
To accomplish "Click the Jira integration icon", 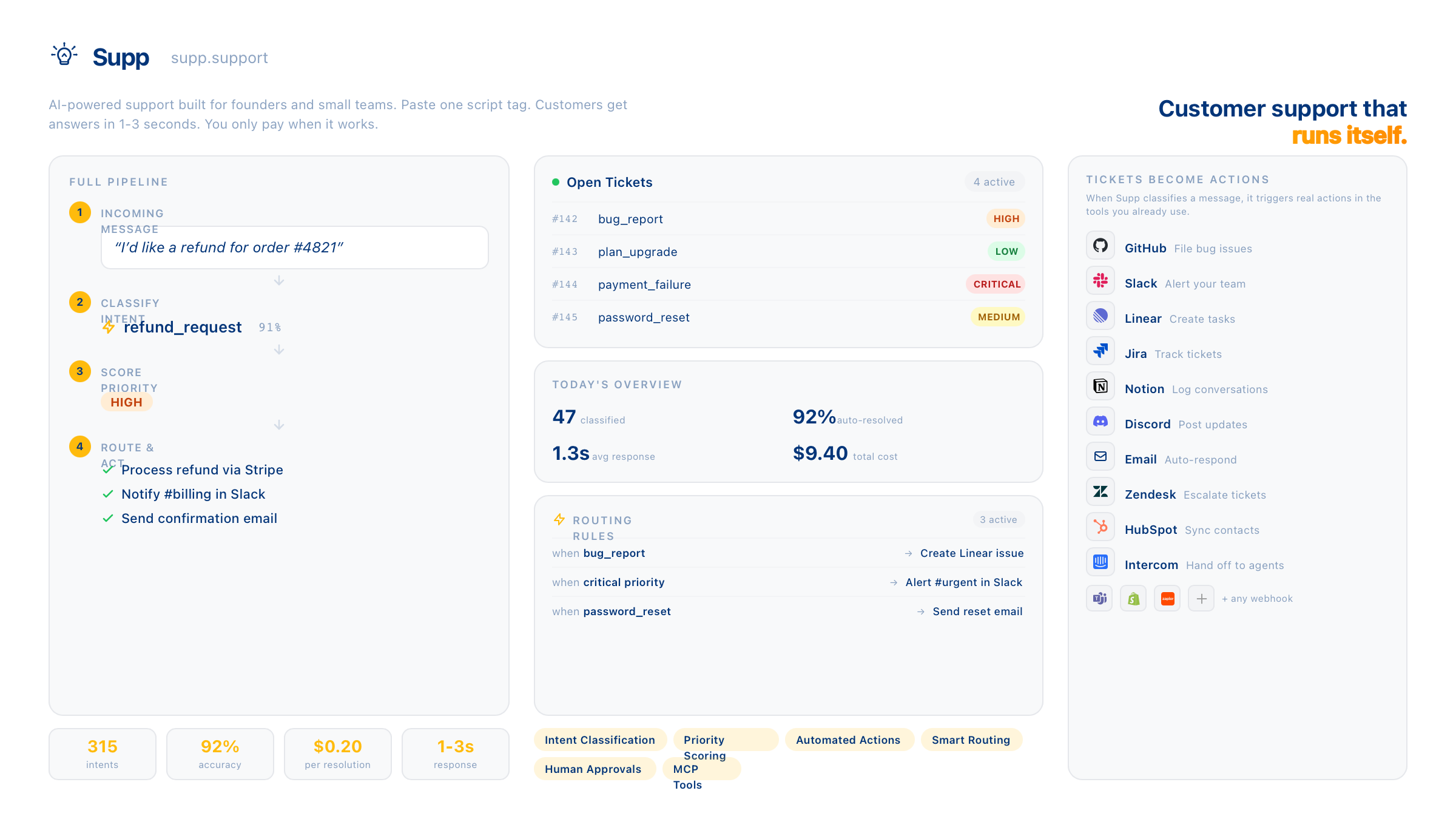I will 1100,351.
